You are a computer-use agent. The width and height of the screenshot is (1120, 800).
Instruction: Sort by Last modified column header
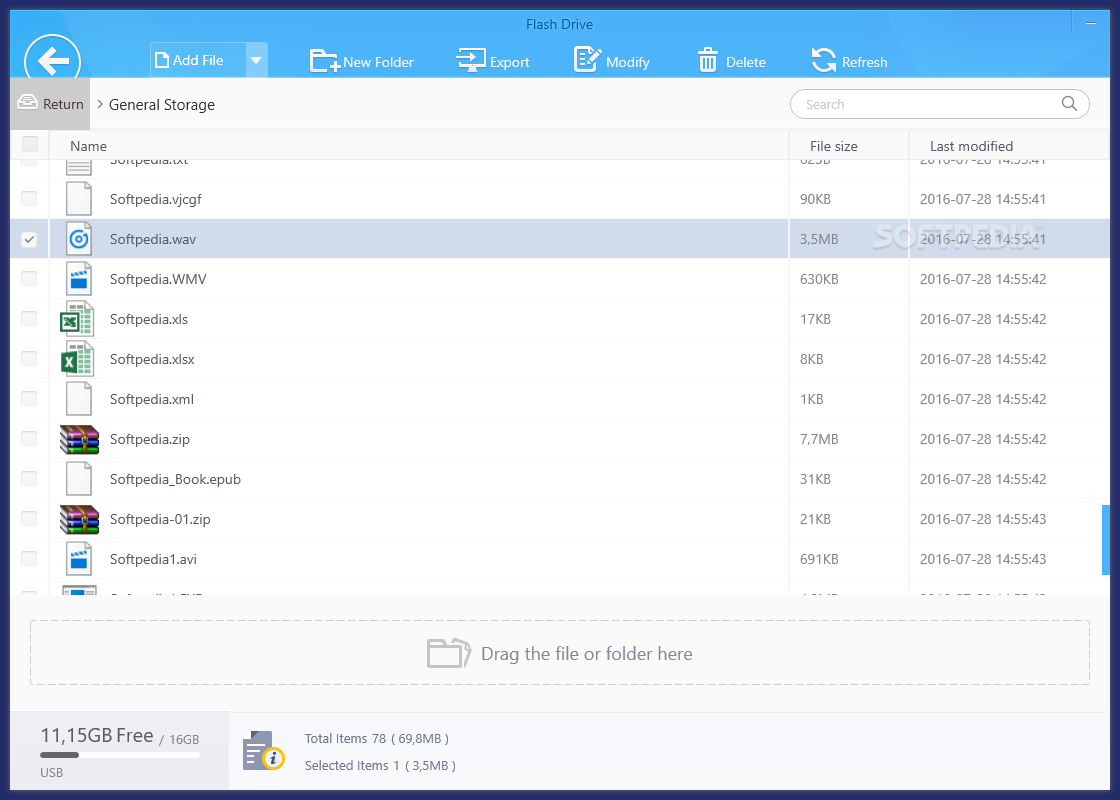pos(971,146)
